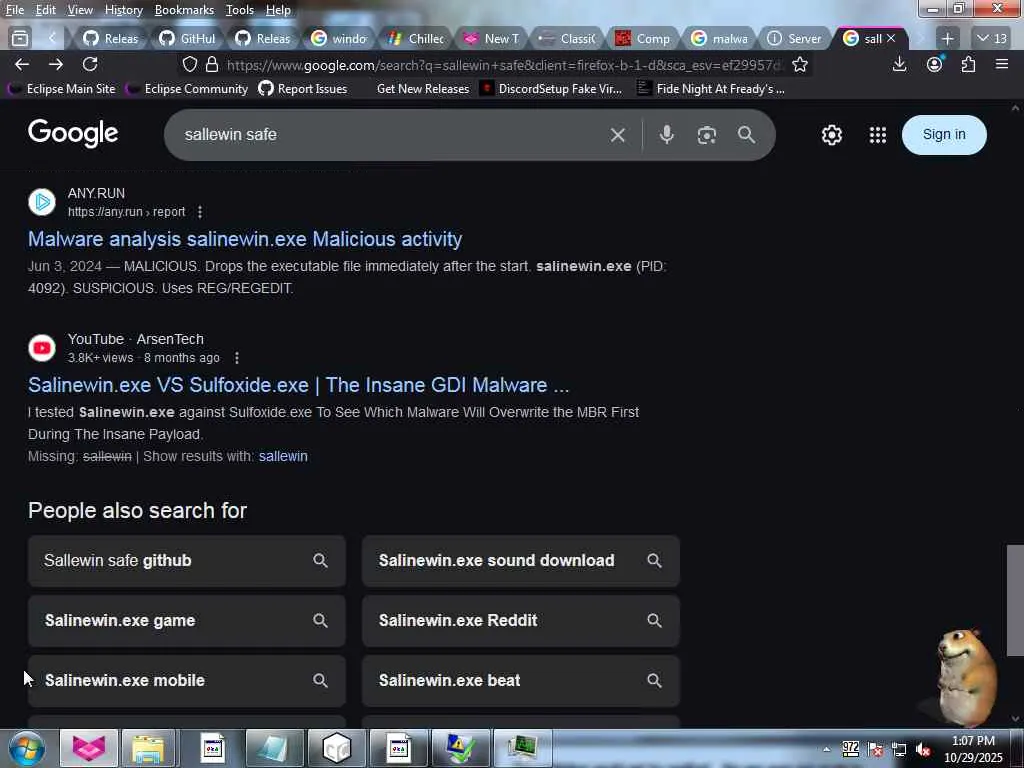Open the folder icon in taskbar

point(148,748)
